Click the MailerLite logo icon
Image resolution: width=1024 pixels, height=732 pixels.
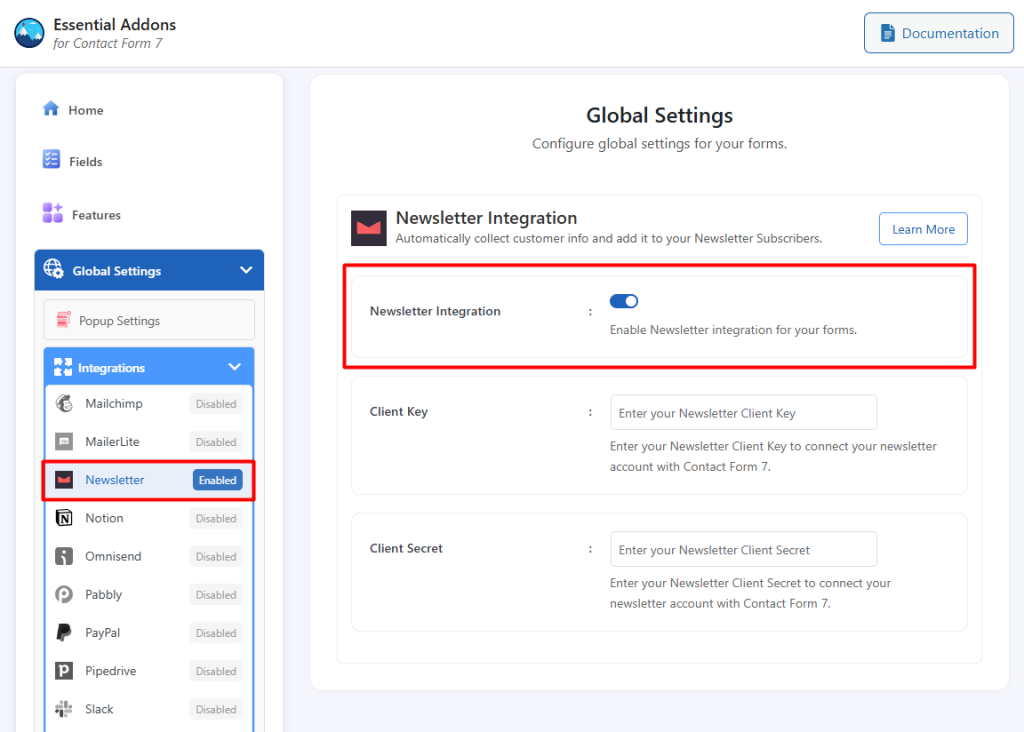[64, 441]
